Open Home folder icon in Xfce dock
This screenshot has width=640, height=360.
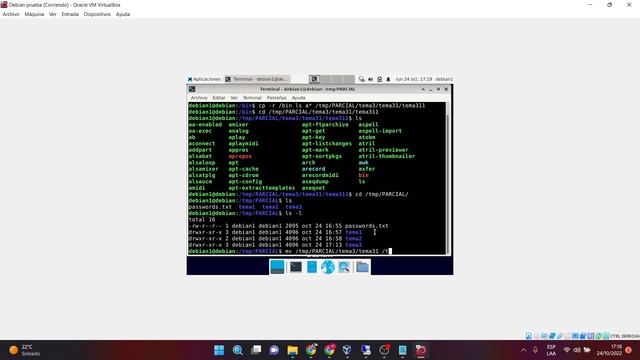pyautogui.click(x=362, y=267)
